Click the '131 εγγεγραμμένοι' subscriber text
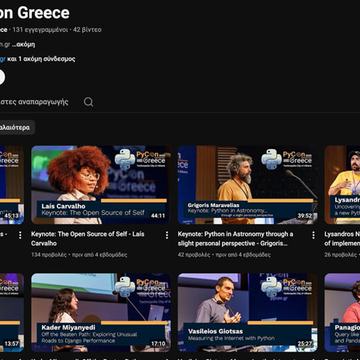The image size is (360, 360). click(x=40, y=30)
